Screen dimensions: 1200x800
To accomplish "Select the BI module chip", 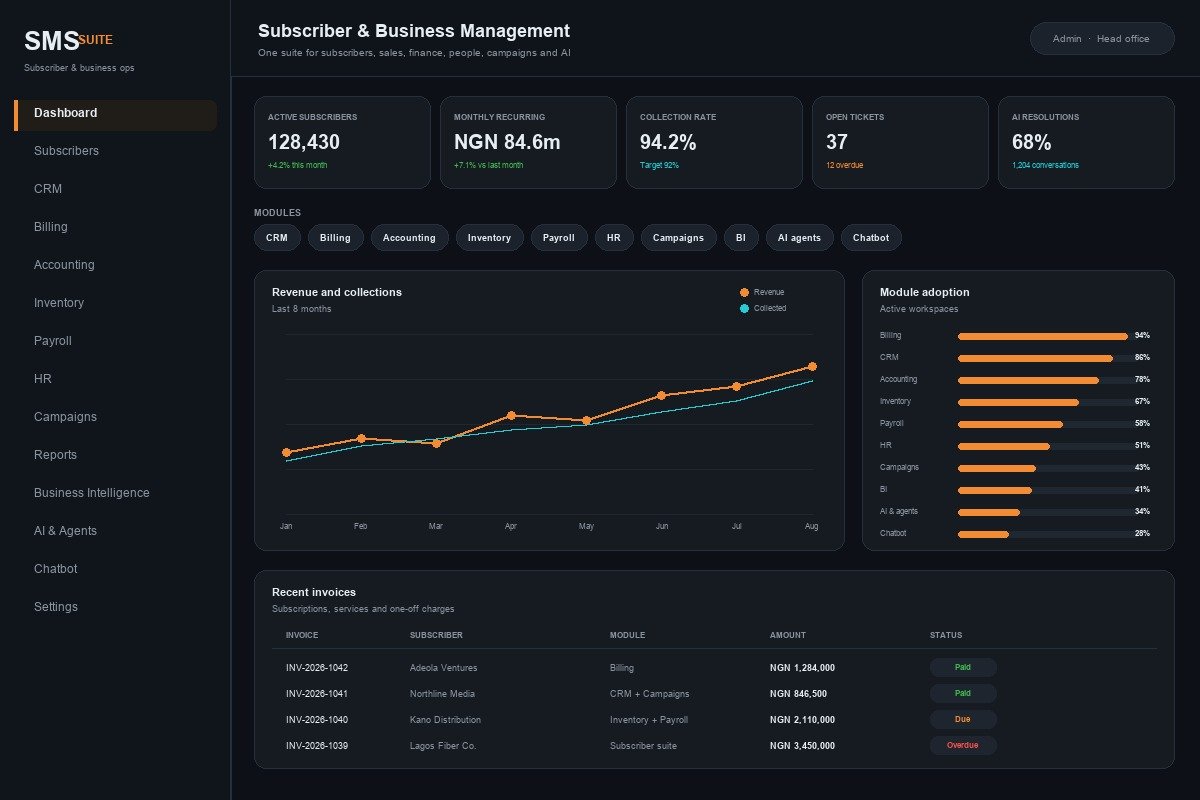I will [741, 238].
